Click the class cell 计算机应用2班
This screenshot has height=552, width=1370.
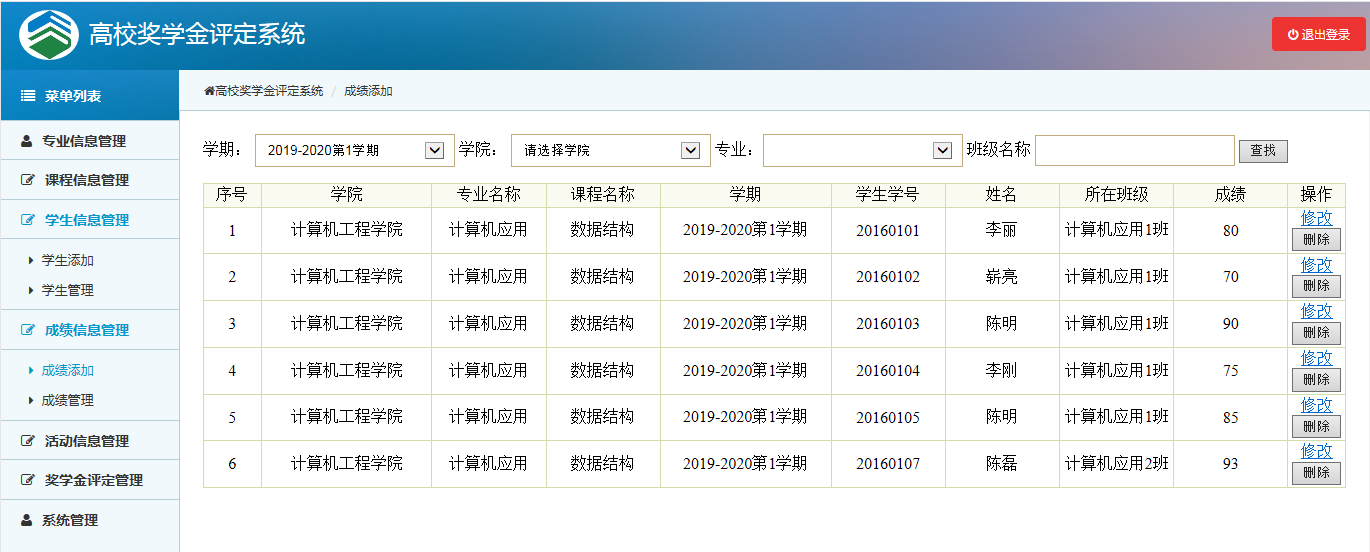point(1116,464)
